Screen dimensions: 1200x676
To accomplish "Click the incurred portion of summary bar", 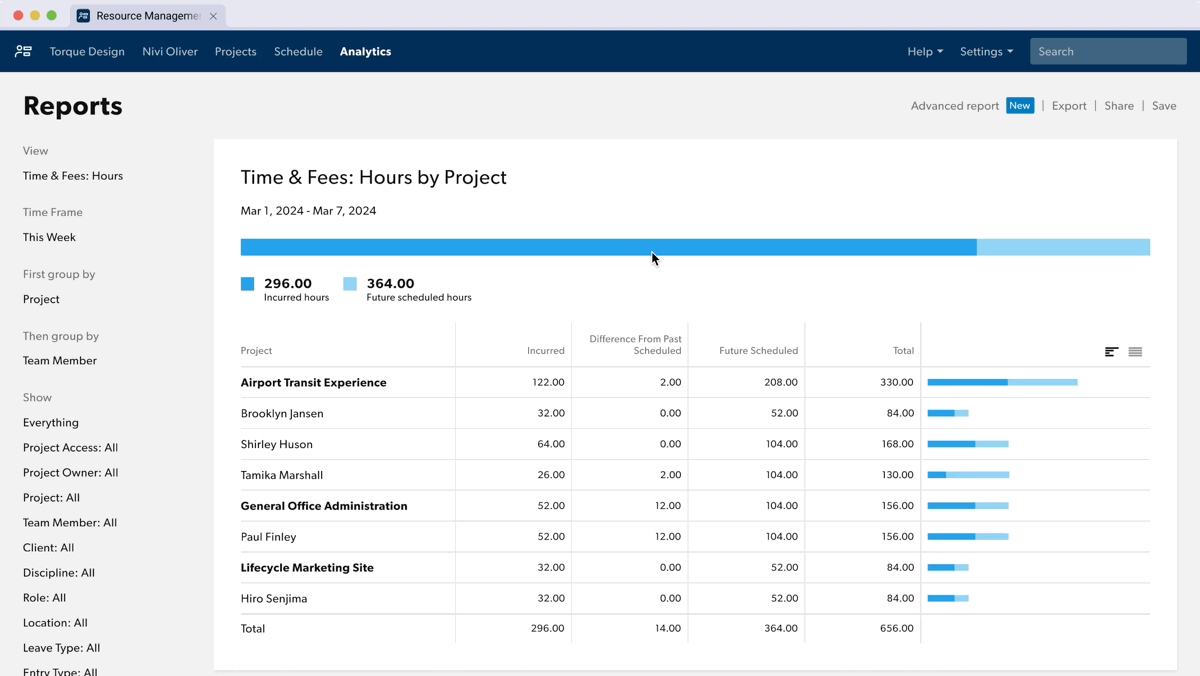I will pyautogui.click(x=608, y=247).
